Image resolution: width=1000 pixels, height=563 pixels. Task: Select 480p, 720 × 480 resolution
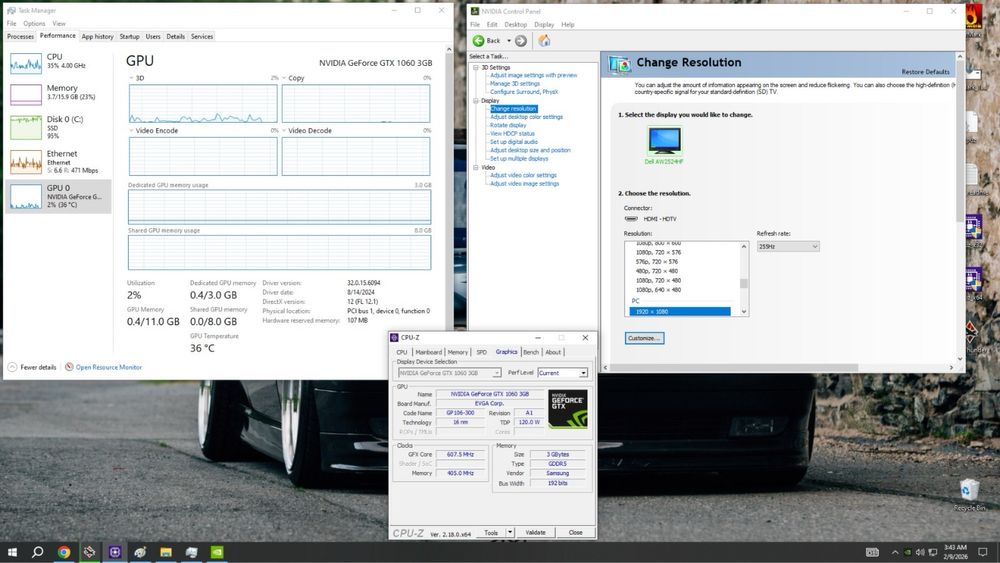tap(657, 271)
